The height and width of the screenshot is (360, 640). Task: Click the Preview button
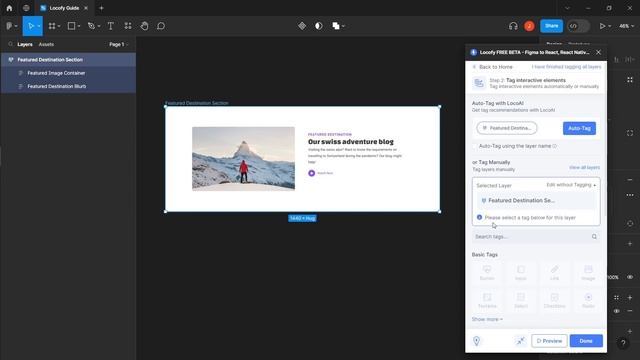pyautogui.click(x=549, y=341)
